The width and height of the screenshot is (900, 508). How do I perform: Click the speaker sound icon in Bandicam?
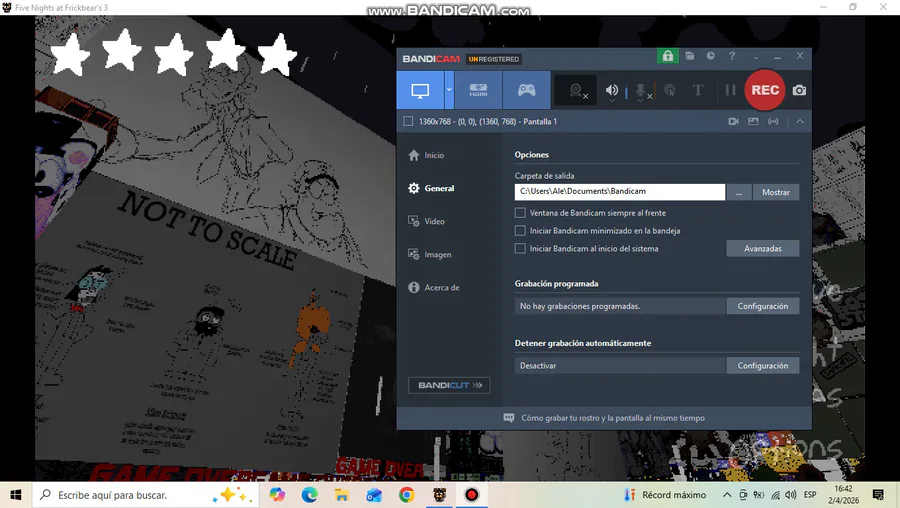pos(612,89)
